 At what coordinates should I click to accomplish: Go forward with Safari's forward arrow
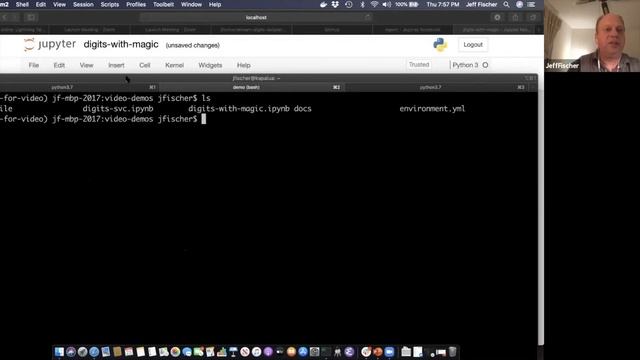click(15, 18)
